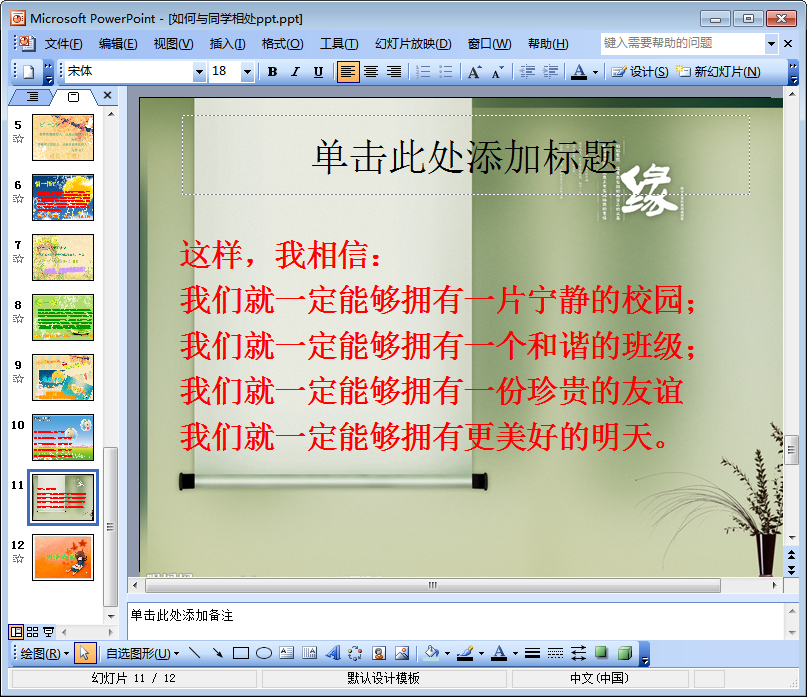Switch to the Outline tab in side pane
This screenshot has width=807, height=697.
32,96
